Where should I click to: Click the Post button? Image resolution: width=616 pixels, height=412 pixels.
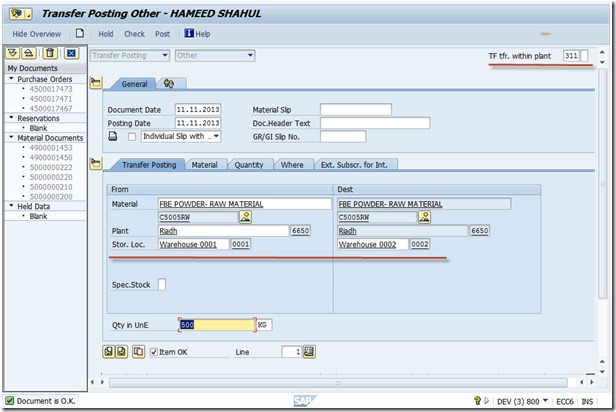coord(162,34)
